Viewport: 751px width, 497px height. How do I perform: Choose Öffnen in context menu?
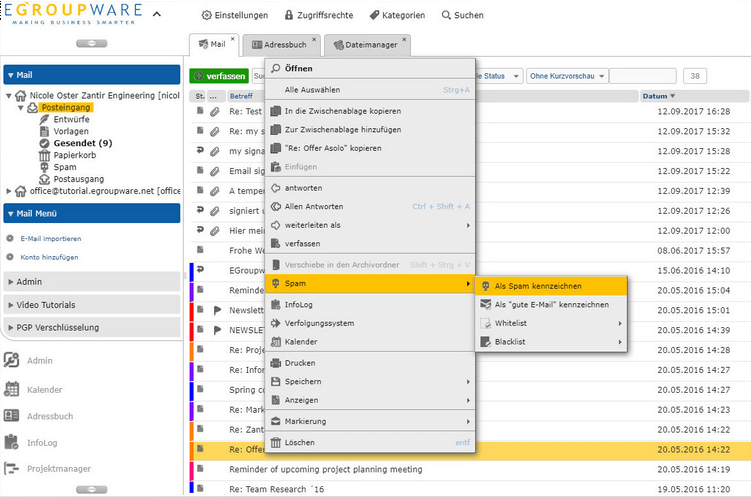pos(370,68)
